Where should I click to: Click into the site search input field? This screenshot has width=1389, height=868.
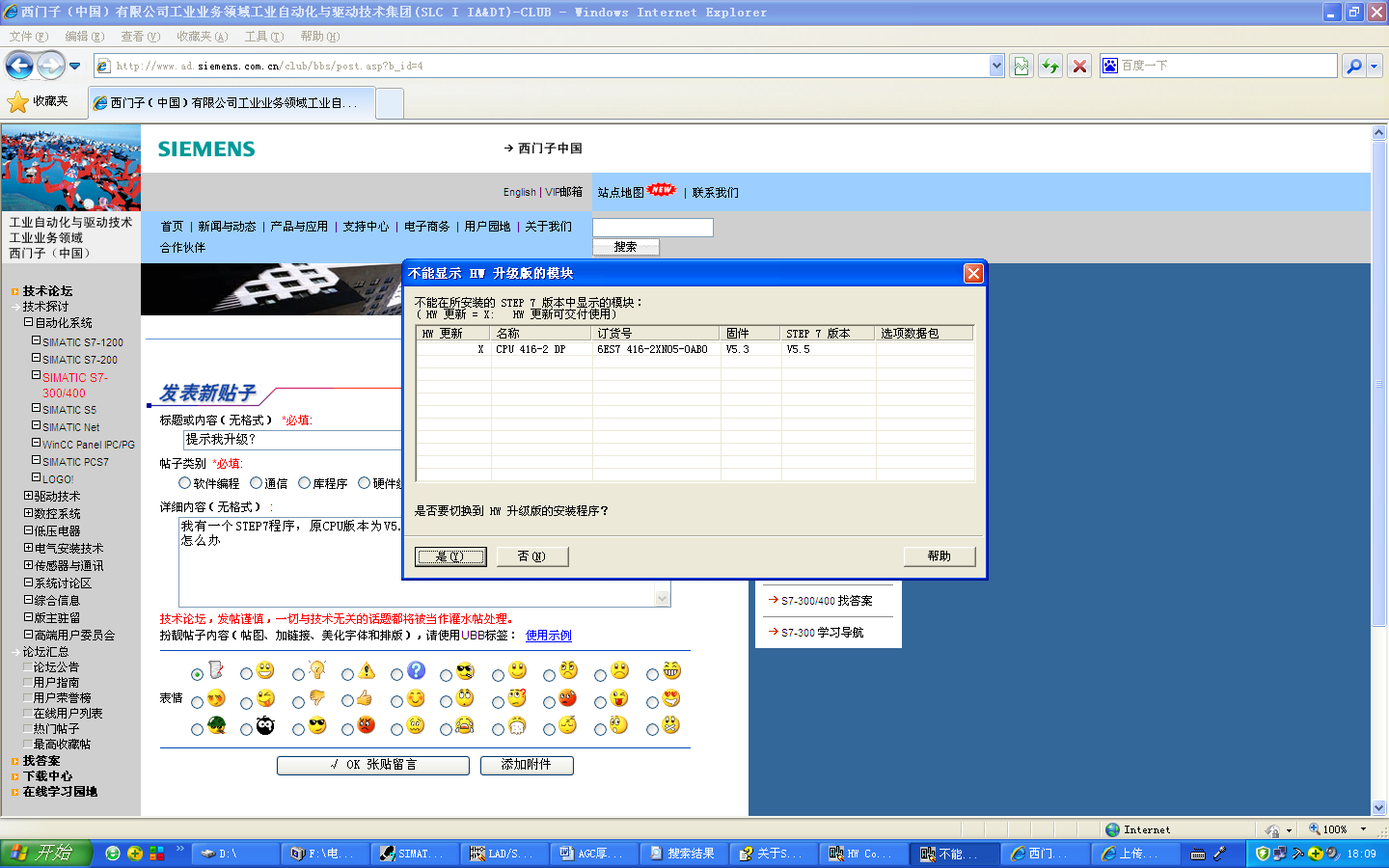point(653,228)
